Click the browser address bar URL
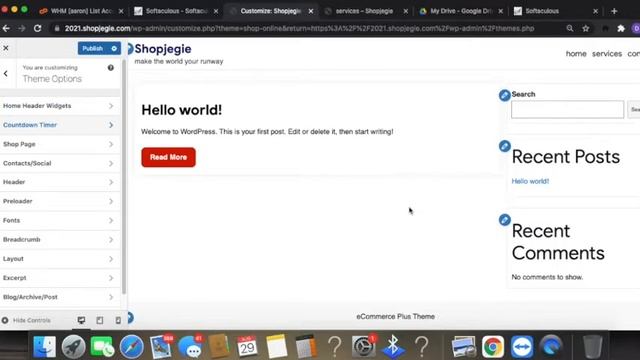 (x=299, y=28)
